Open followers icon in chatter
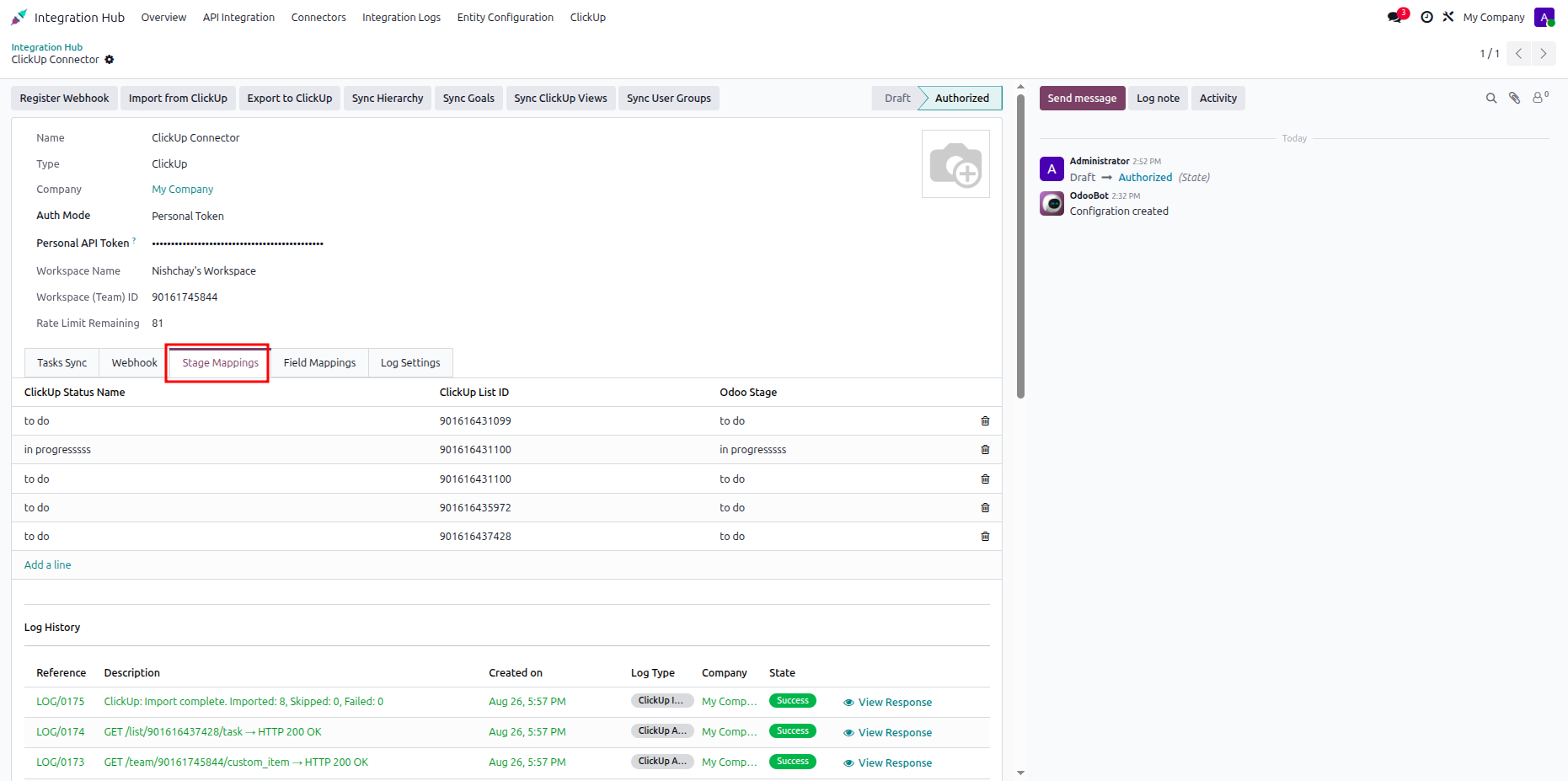This screenshot has height=781, width=1568. (1540, 98)
